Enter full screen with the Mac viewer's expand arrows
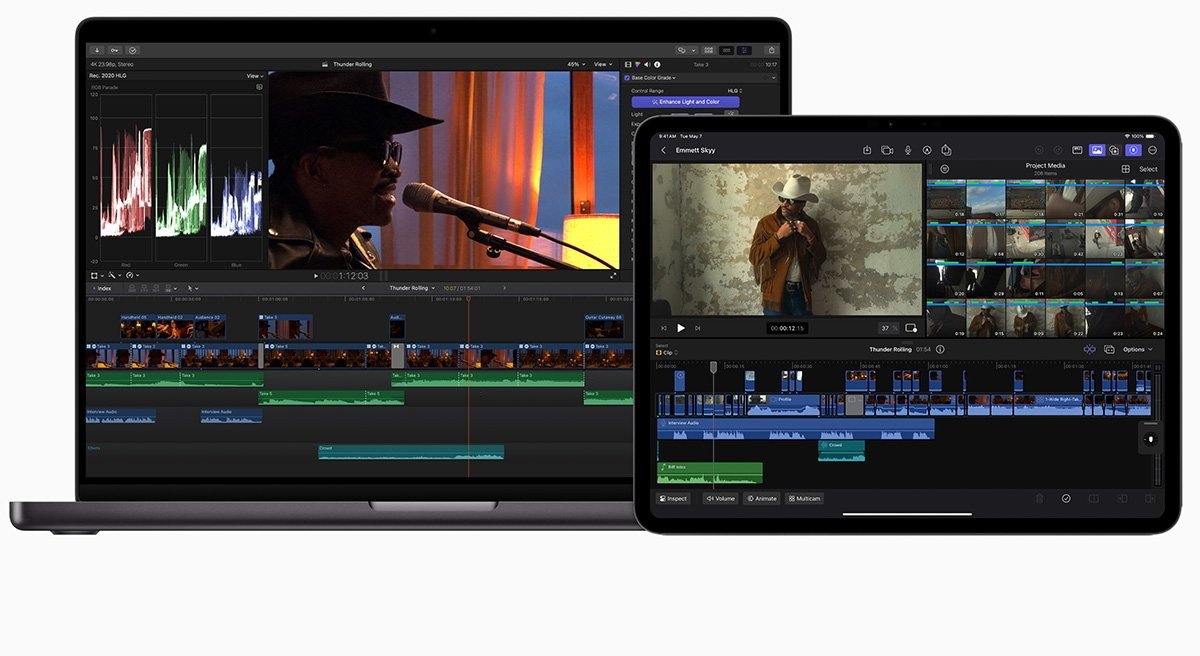Viewport: 1200px width, 656px height. pos(613,276)
